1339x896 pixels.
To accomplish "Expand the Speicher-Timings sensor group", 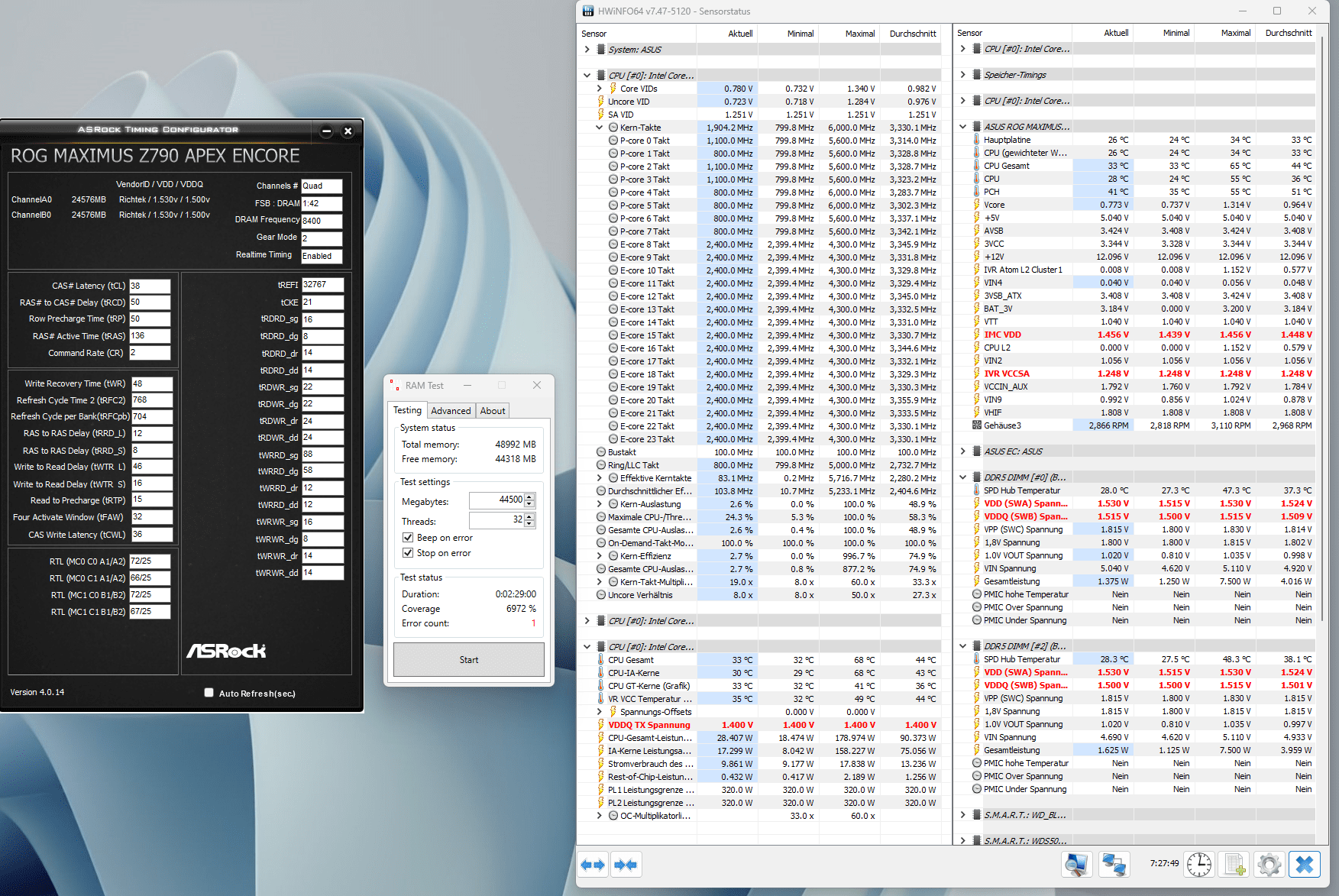I will point(962,75).
